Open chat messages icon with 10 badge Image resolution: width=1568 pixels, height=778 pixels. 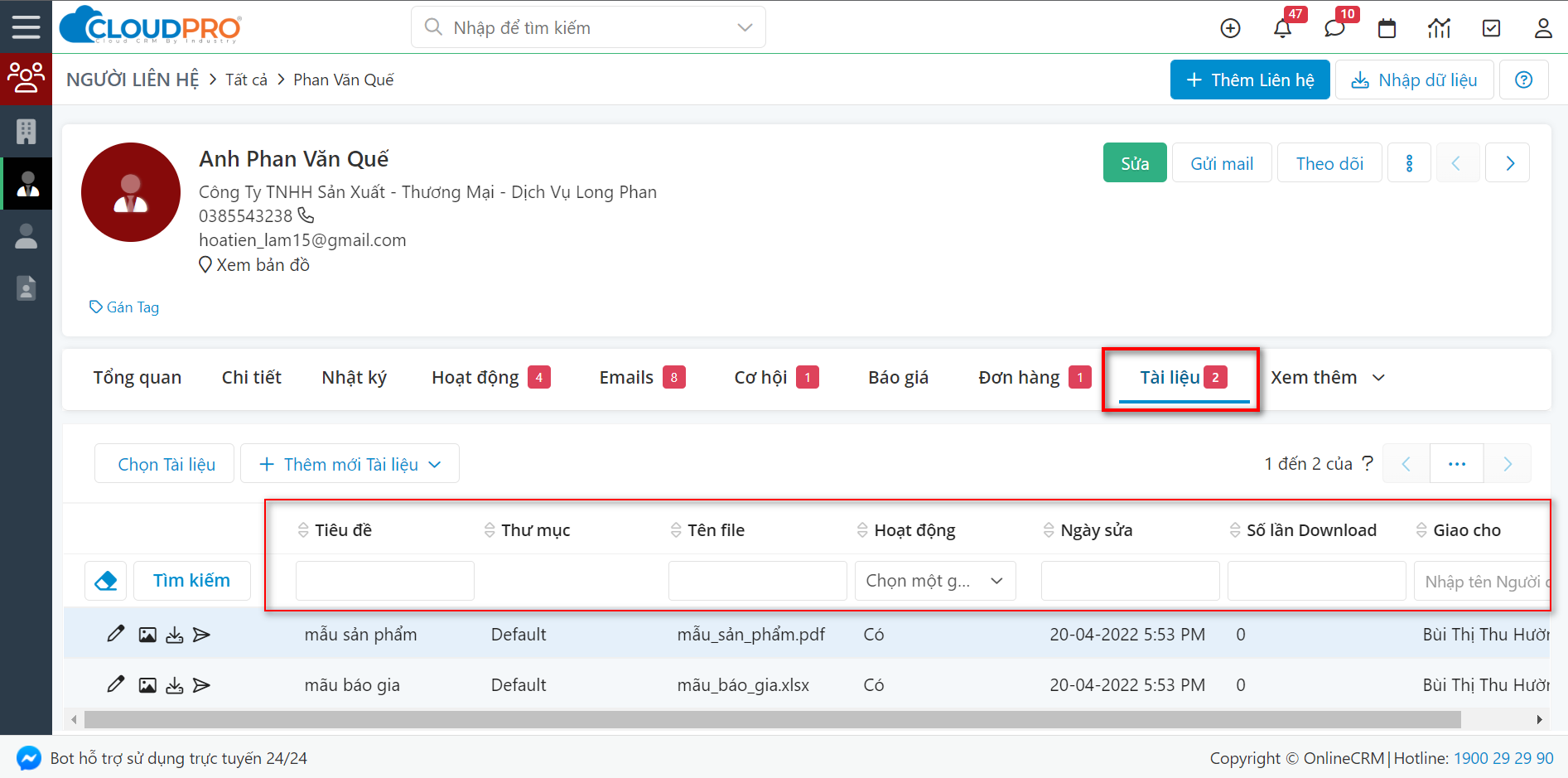tap(1334, 28)
